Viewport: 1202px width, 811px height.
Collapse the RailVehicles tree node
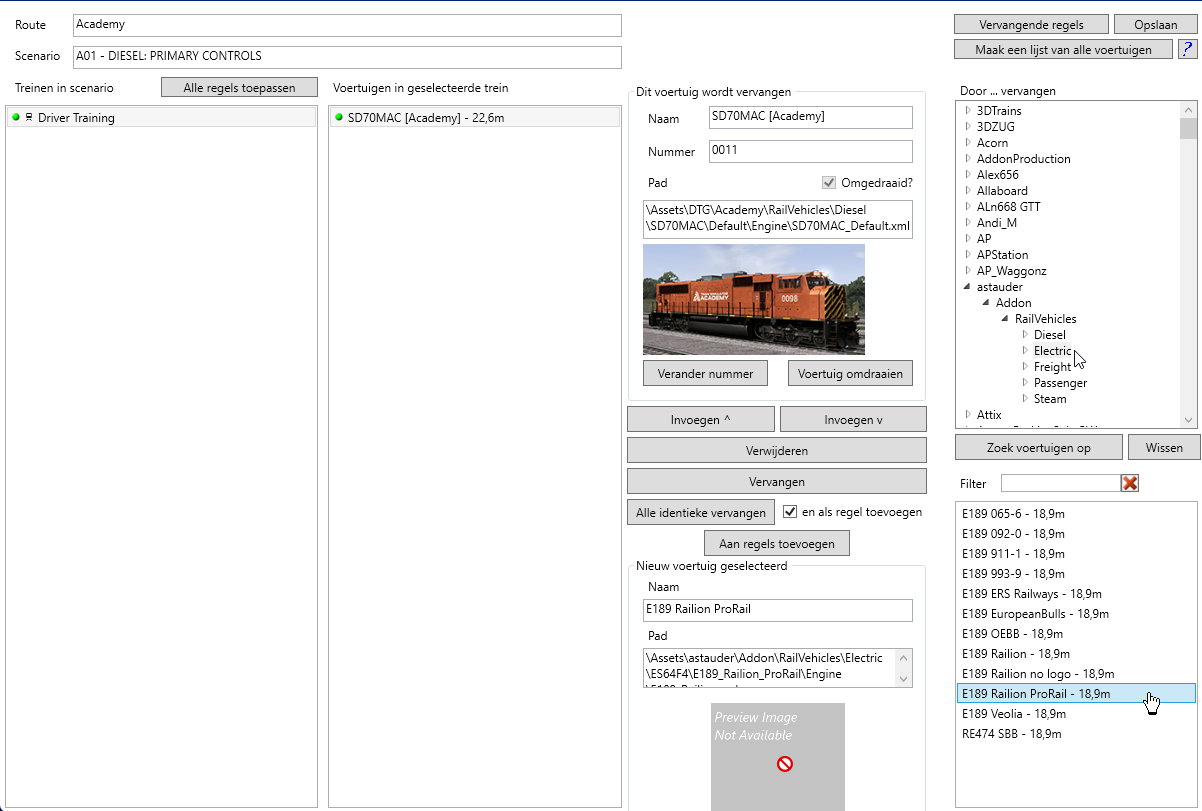tap(1006, 319)
